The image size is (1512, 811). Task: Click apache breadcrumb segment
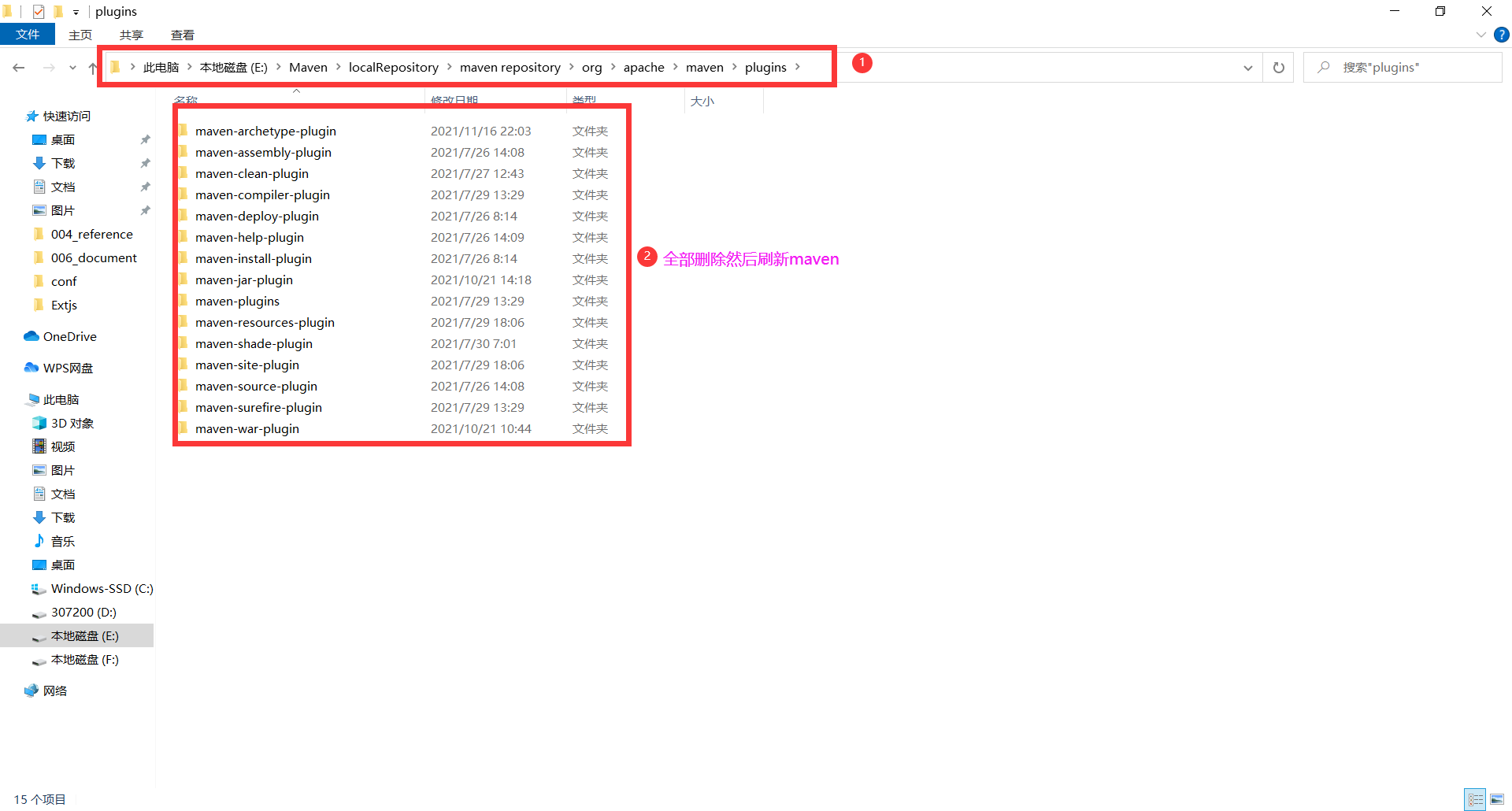644,68
